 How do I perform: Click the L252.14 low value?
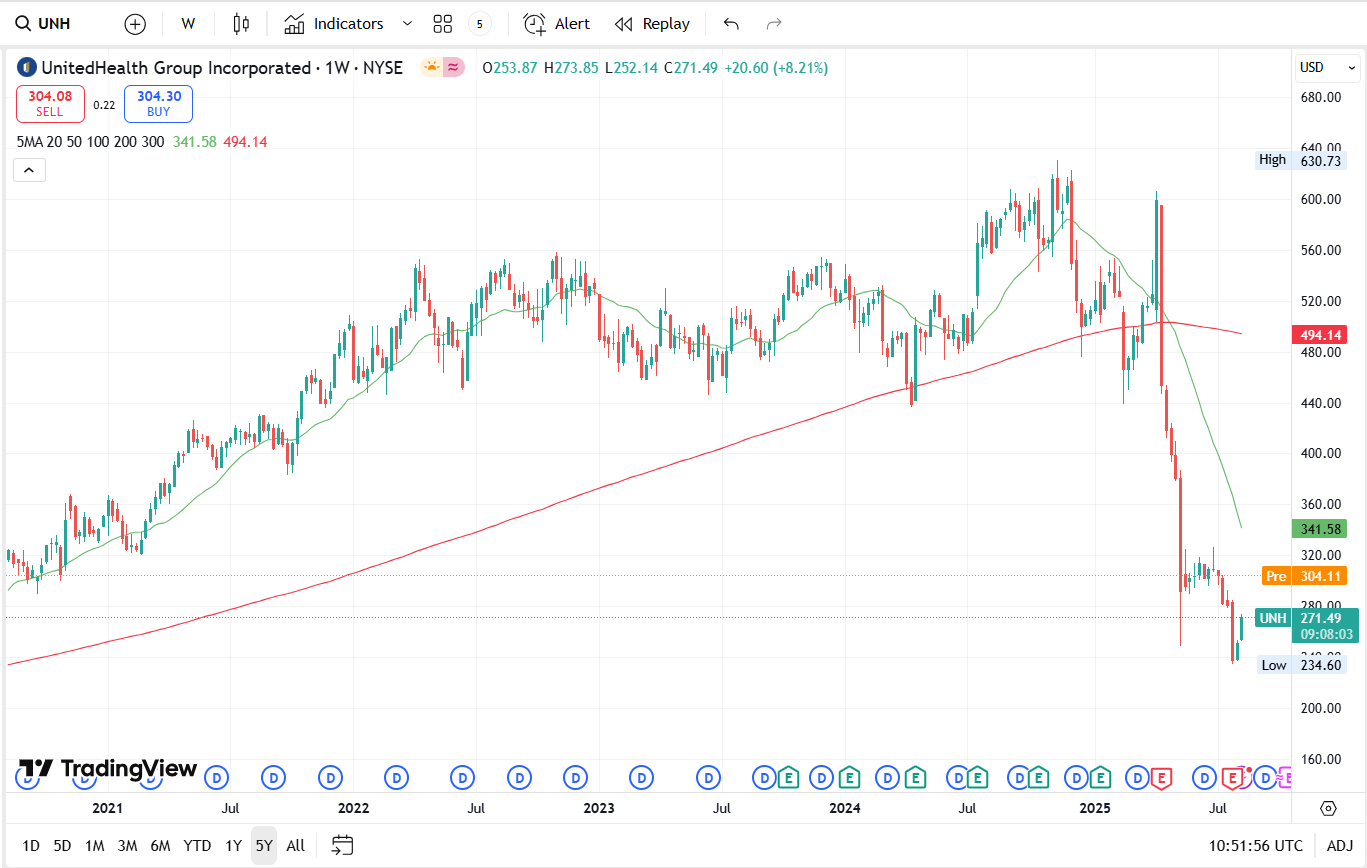pos(631,68)
